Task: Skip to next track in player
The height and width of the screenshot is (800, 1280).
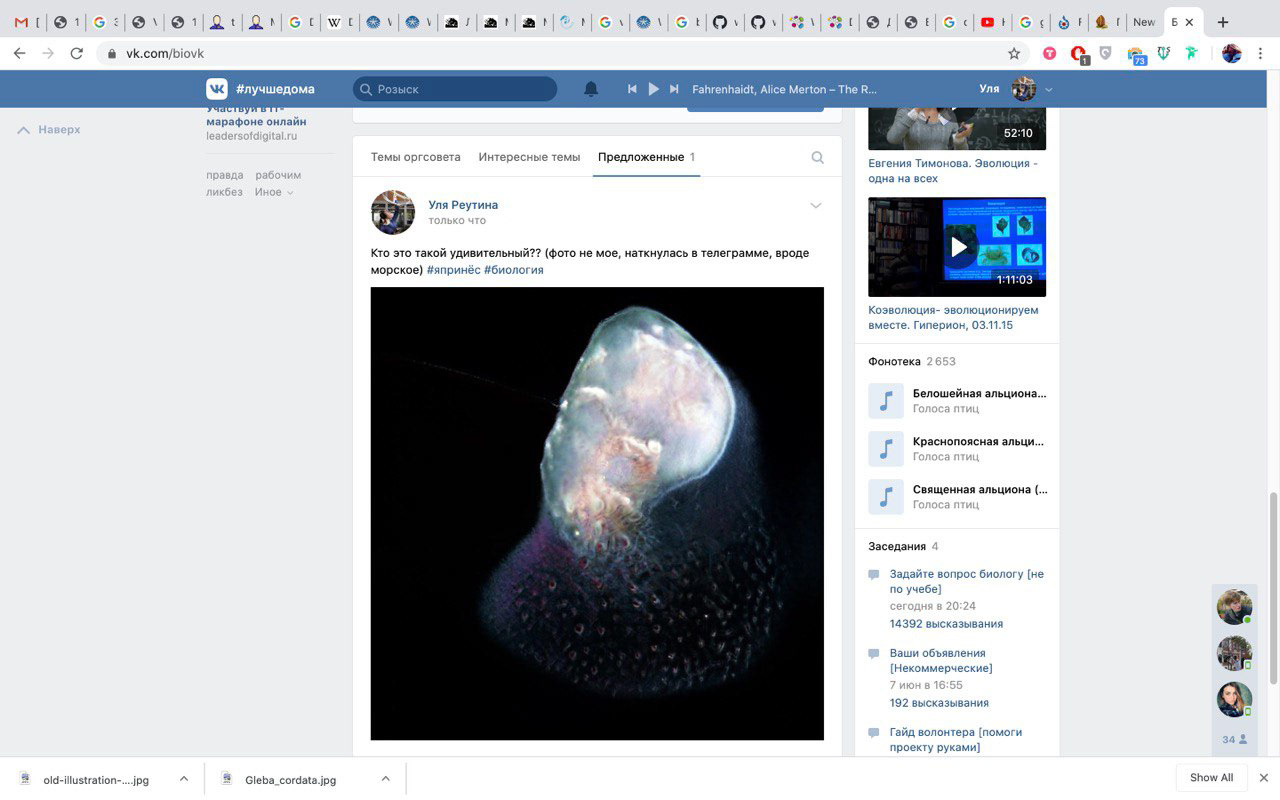Action: tap(674, 89)
